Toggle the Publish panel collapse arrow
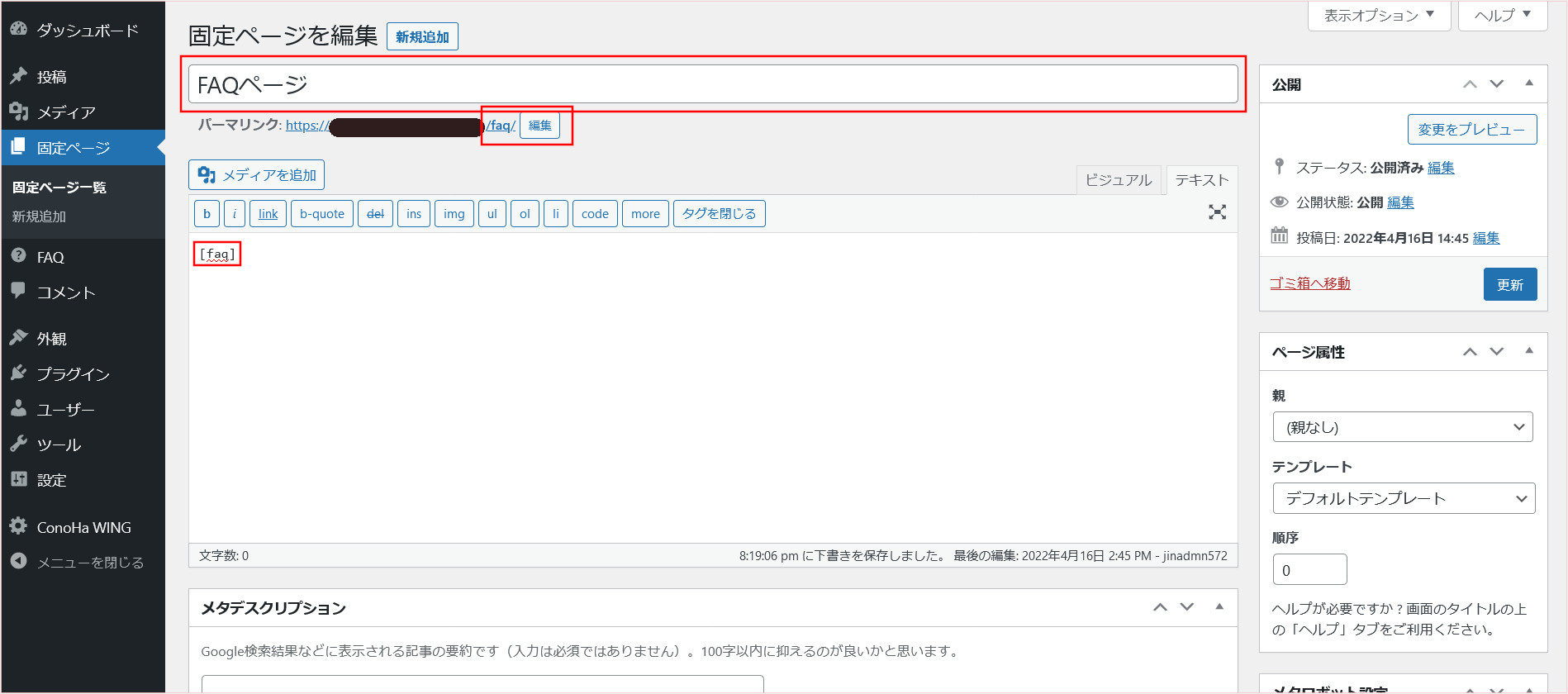 coord(1529,83)
